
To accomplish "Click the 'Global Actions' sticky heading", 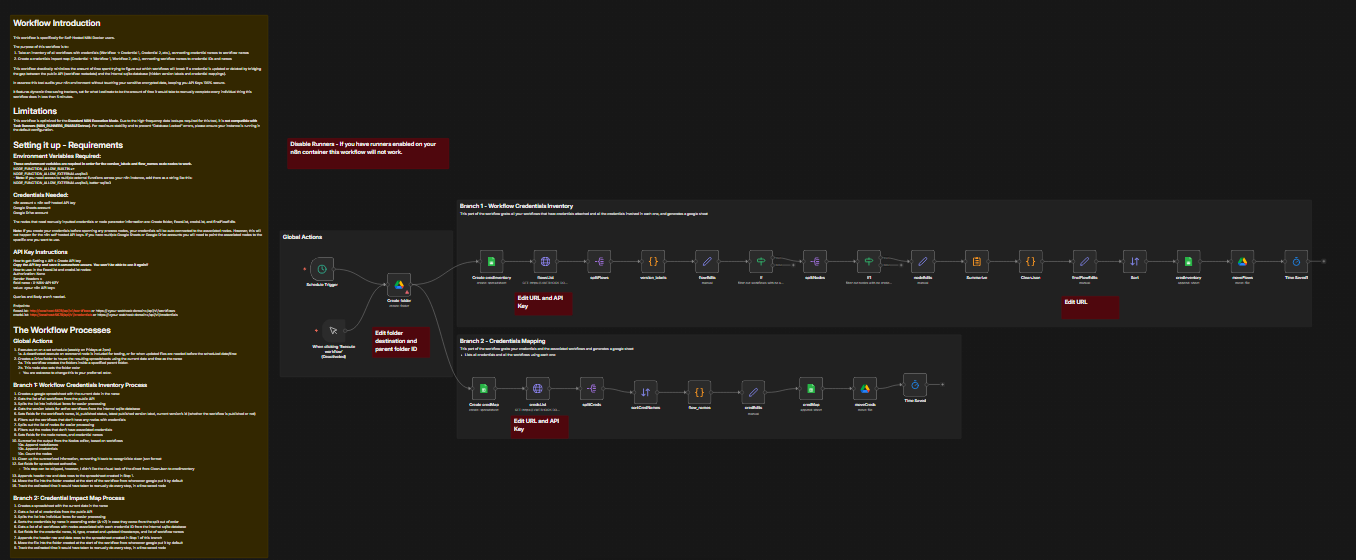I will (x=303, y=237).
